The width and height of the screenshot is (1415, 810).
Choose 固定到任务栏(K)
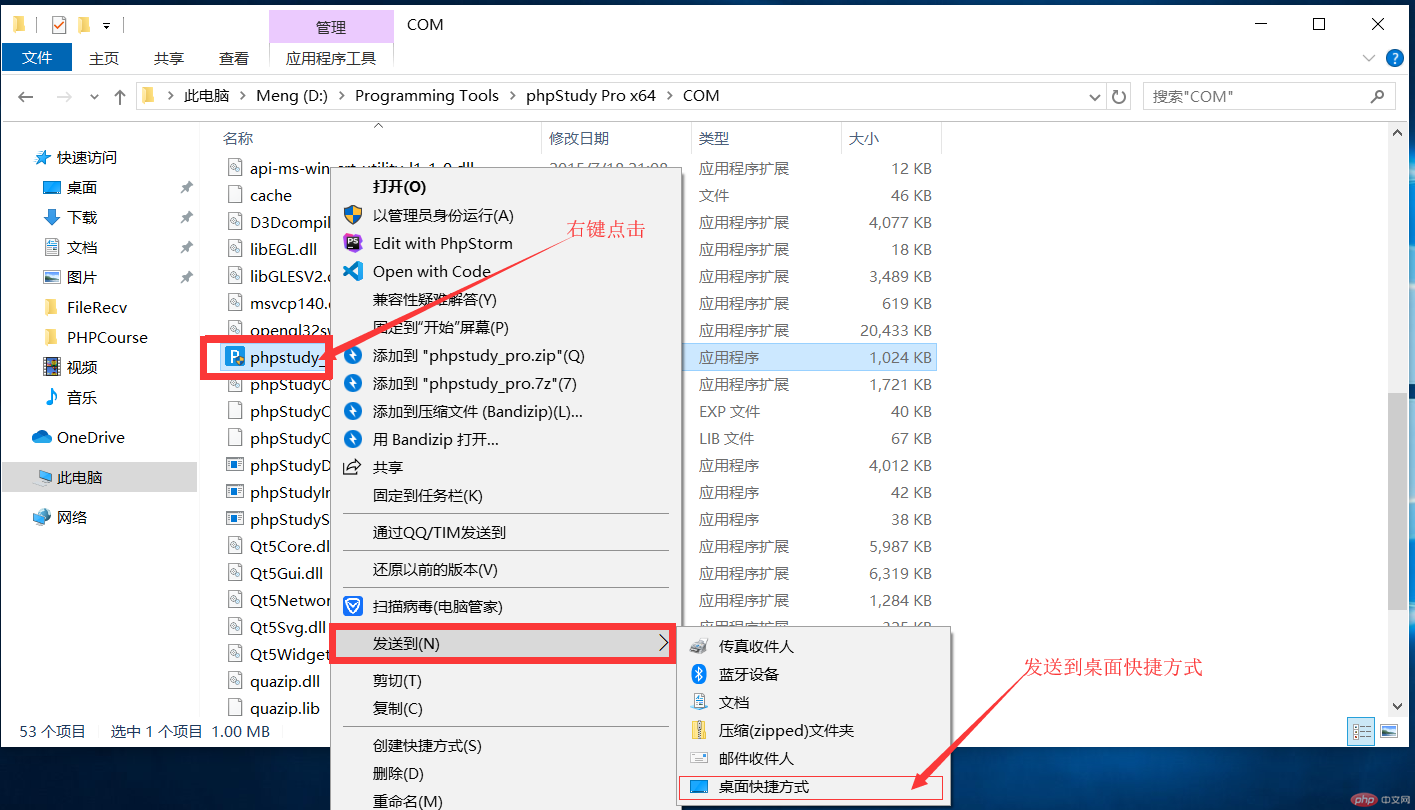(506, 495)
